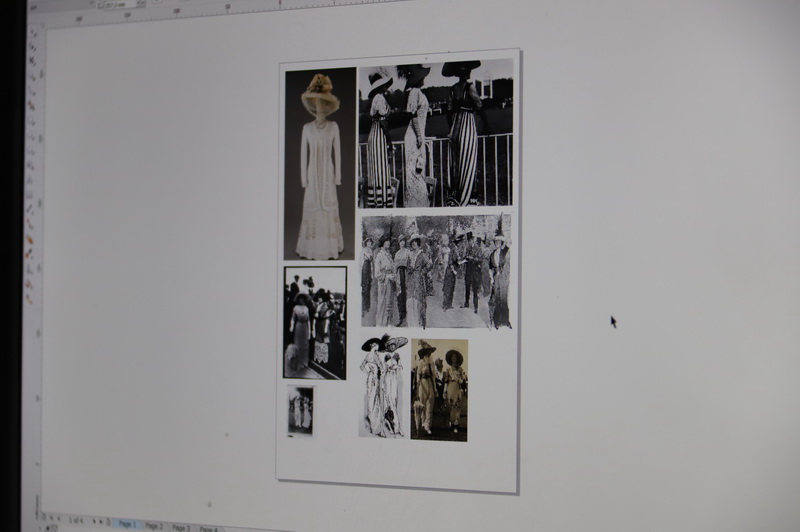
Task: Switch to the Page 2 tab
Action: click(x=153, y=526)
